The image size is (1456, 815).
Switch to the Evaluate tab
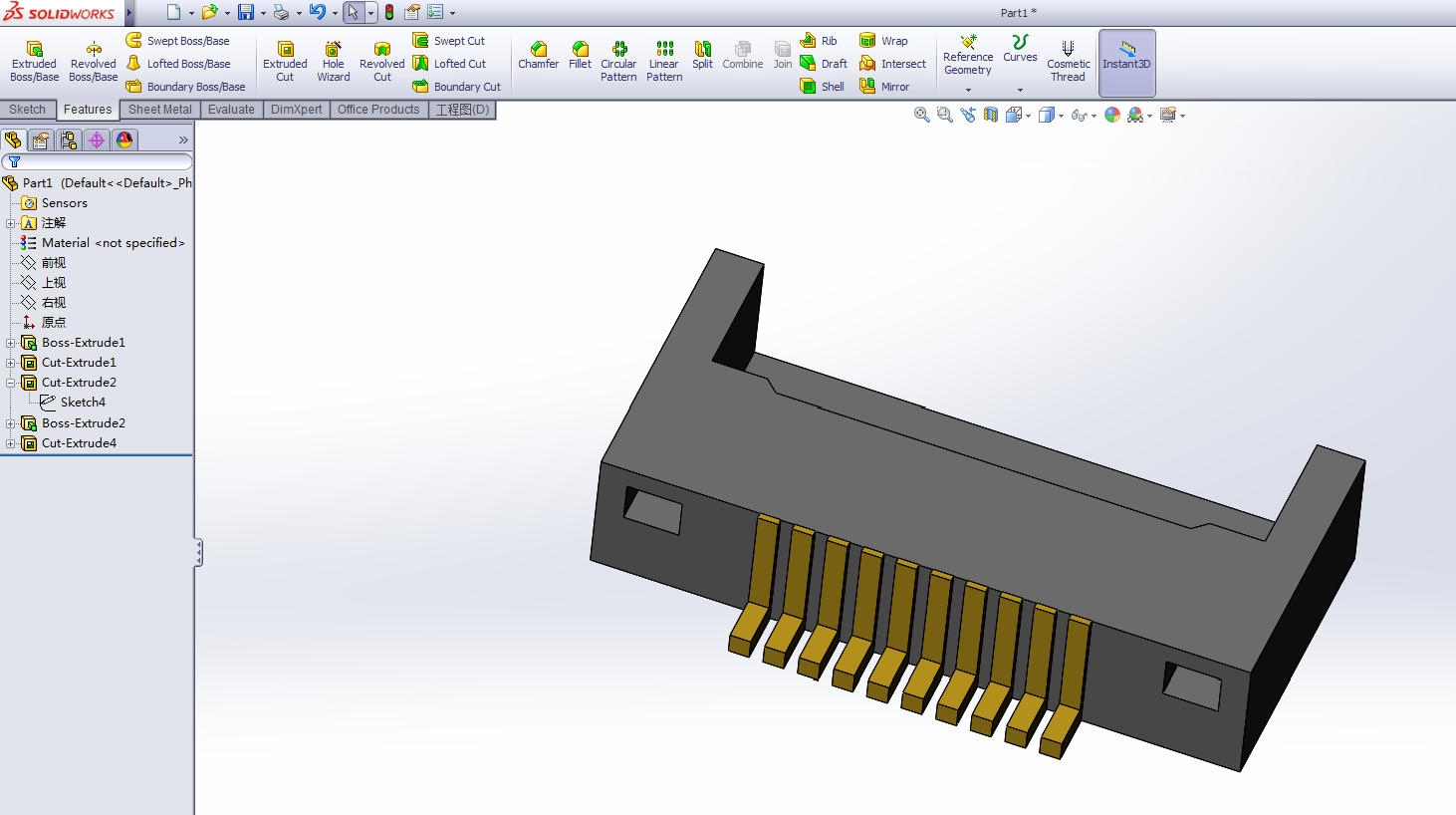click(x=231, y=110)
